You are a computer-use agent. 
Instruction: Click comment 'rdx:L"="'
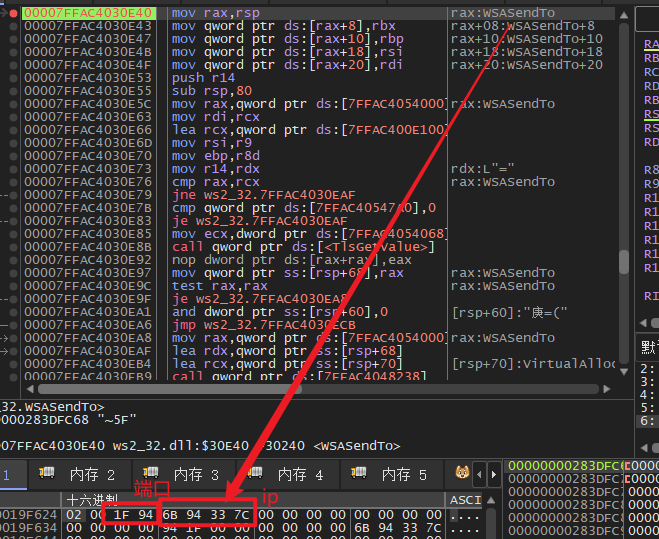482,169
